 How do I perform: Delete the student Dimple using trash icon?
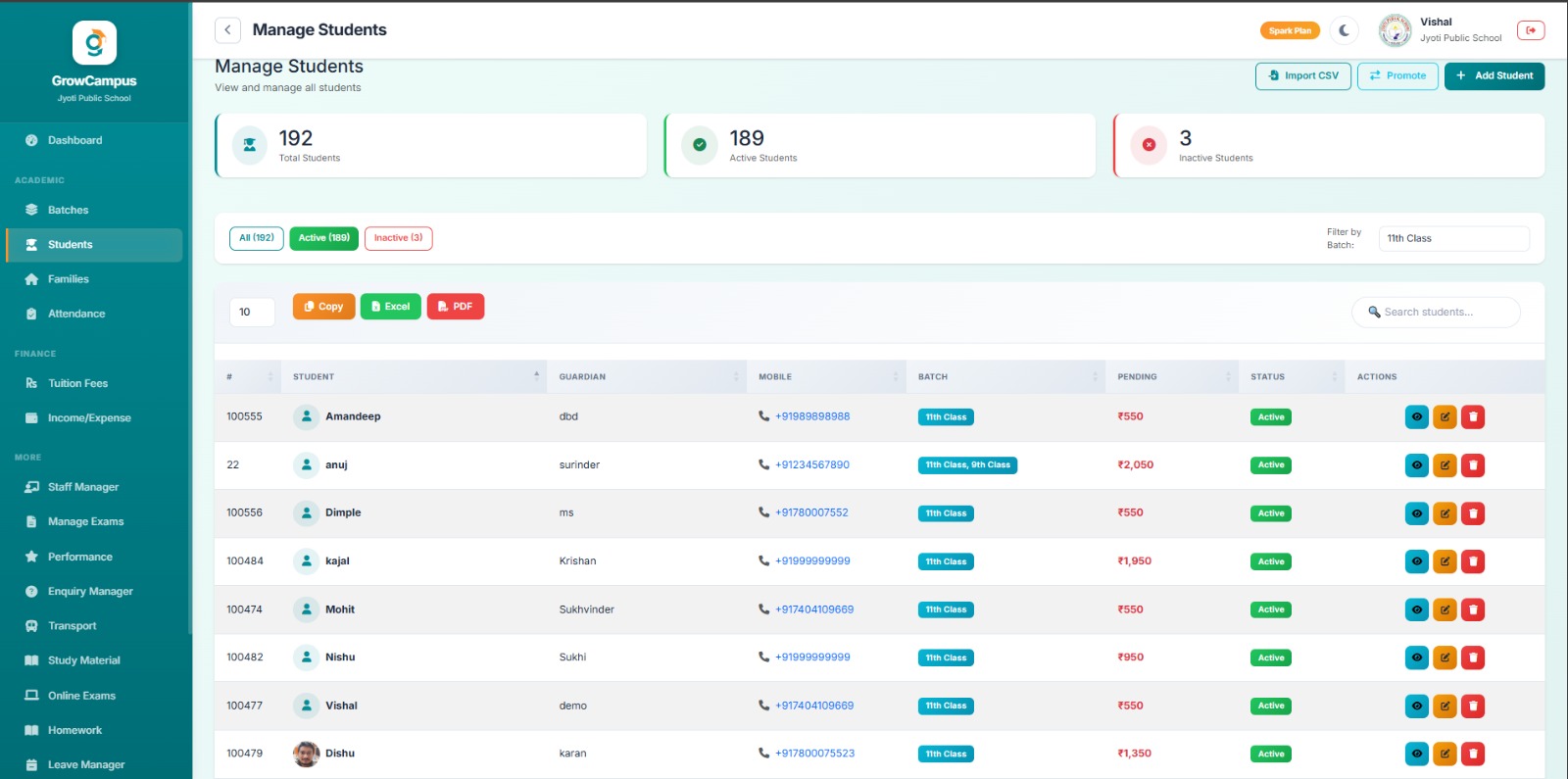[1473, 513]
